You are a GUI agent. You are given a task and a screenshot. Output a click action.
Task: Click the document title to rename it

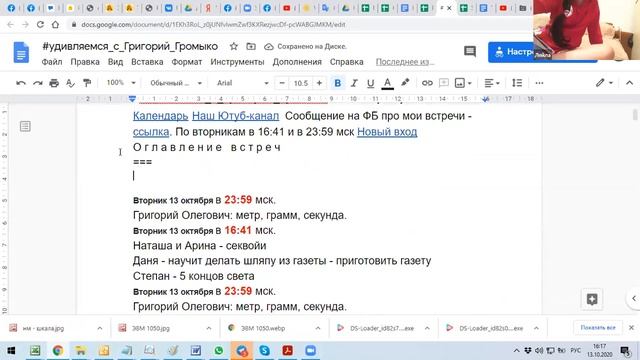pyautogui.click(x=130, y=47)
